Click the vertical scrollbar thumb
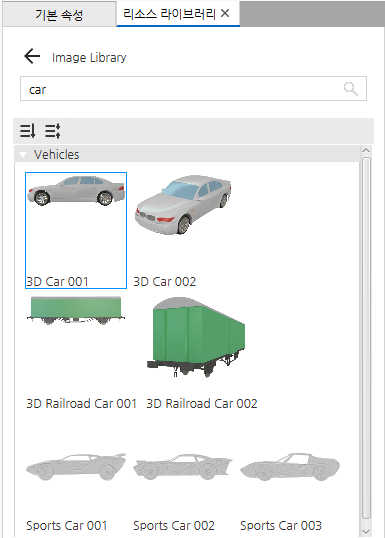This screenshot has height=538, width=385. click(x=366, y=338)
